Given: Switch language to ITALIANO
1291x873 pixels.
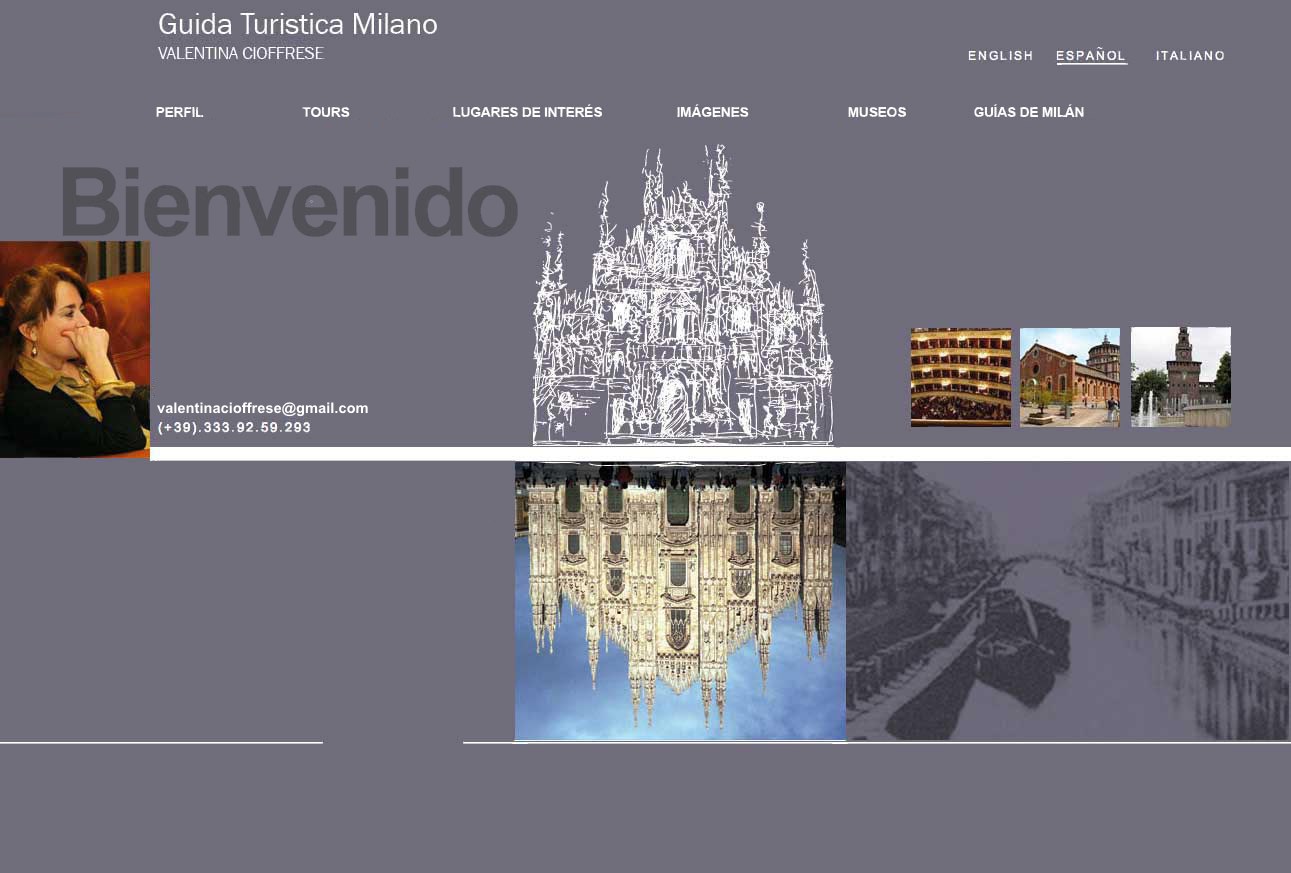Looking at the screenshot, I should 1190,56.
